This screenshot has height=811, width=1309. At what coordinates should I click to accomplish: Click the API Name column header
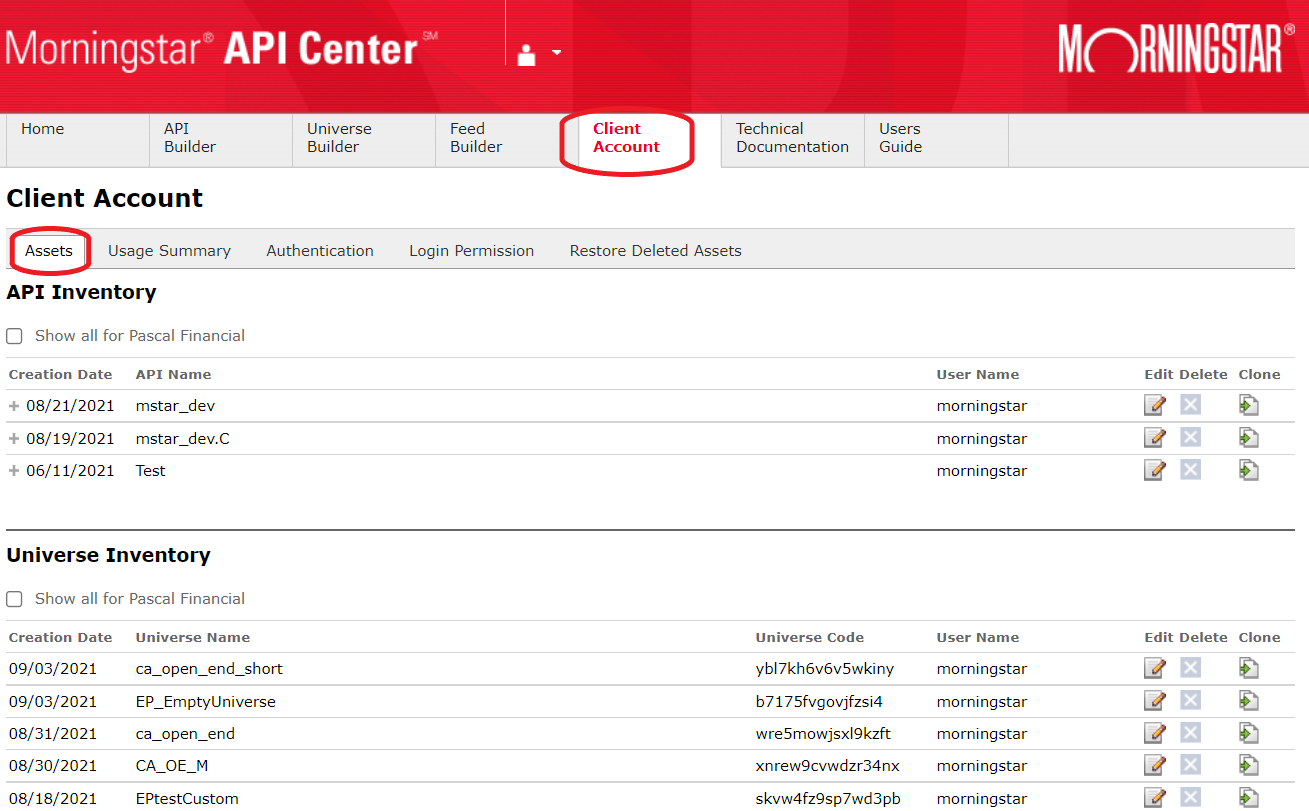tap(174, 374)
